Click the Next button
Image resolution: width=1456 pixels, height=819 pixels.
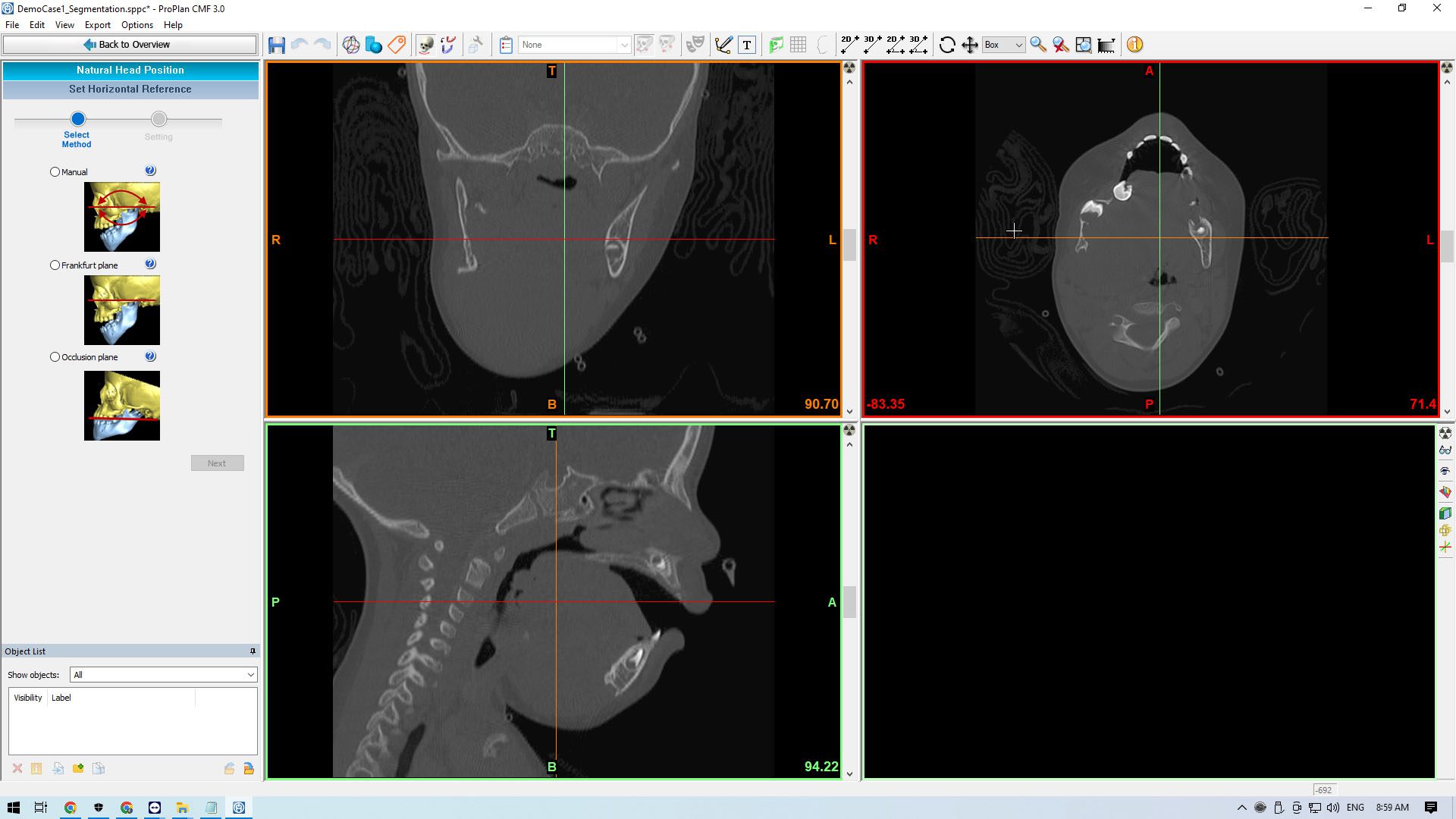(217, 463)
